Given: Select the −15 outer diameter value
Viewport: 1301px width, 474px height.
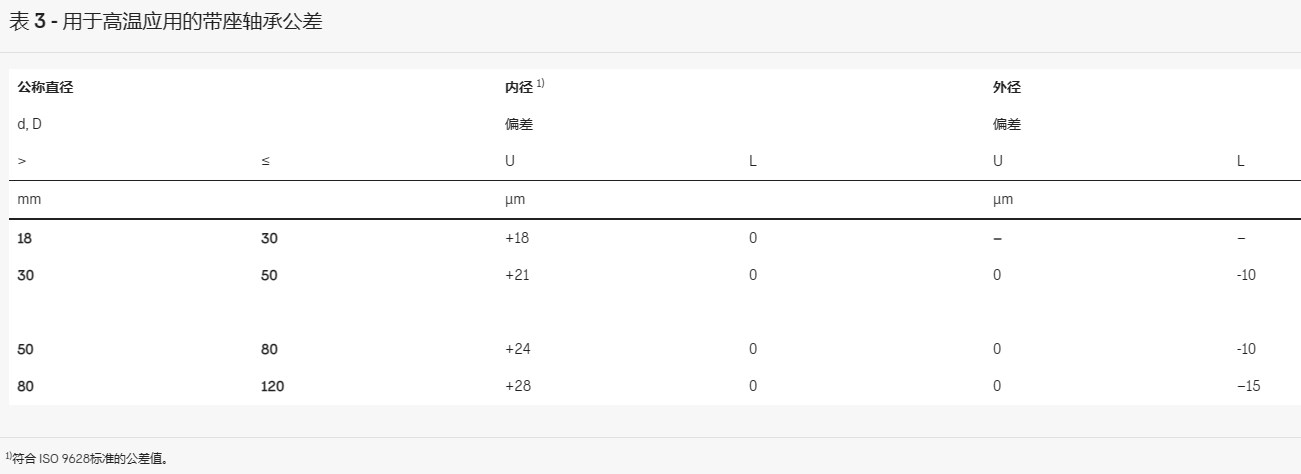Looking at the screenshot, I should (1248, 386).
